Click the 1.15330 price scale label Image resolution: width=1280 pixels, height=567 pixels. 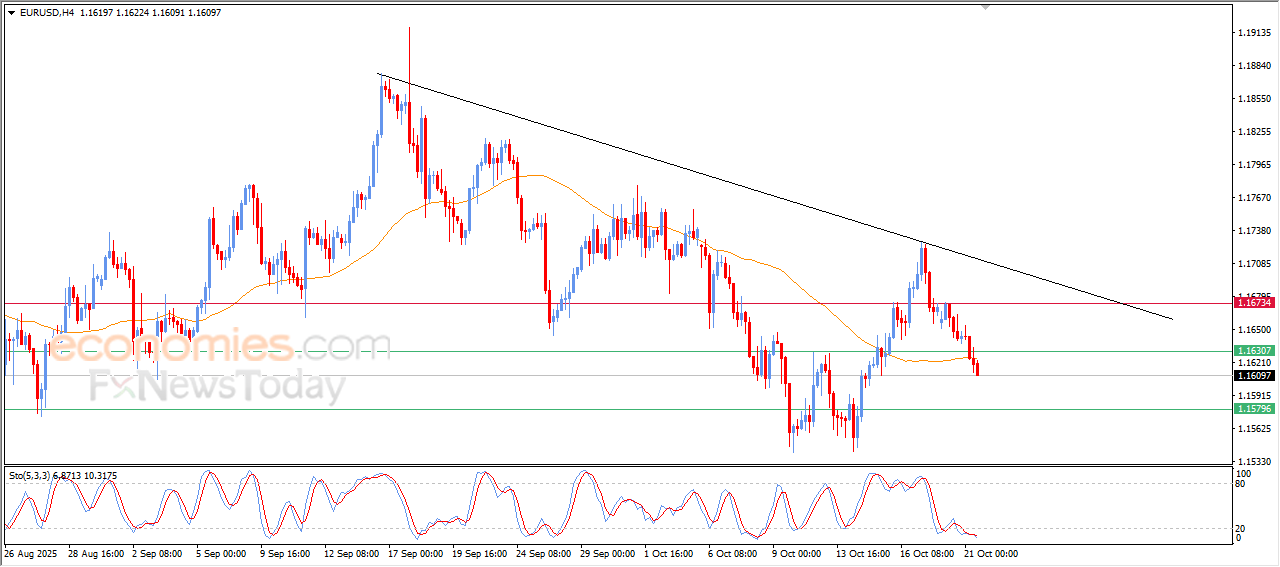coord(1254,462)
